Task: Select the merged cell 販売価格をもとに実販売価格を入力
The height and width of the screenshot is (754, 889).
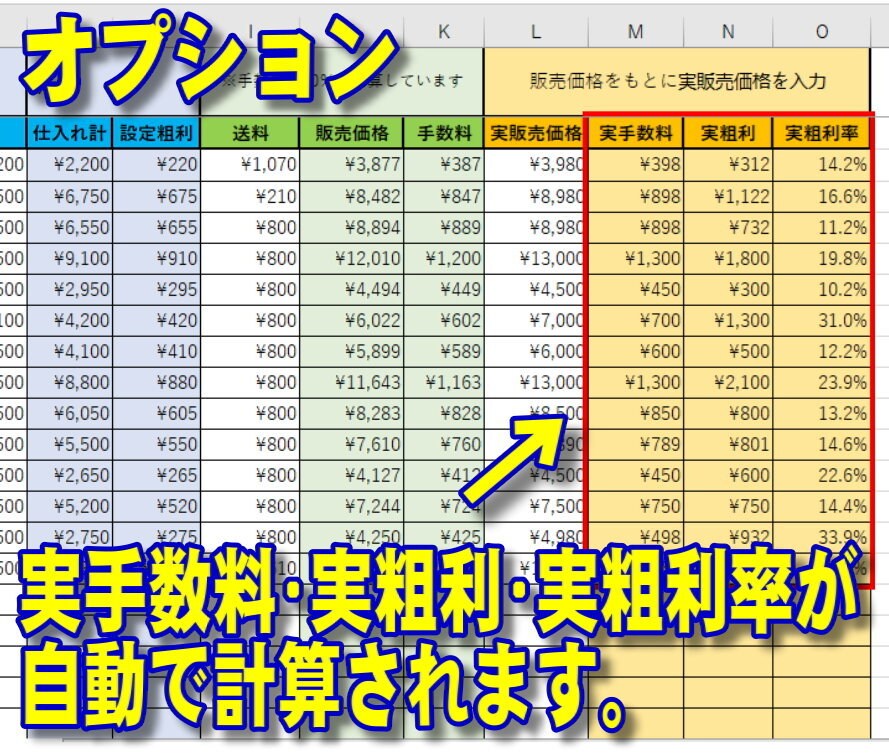Action: coord(677,82)
